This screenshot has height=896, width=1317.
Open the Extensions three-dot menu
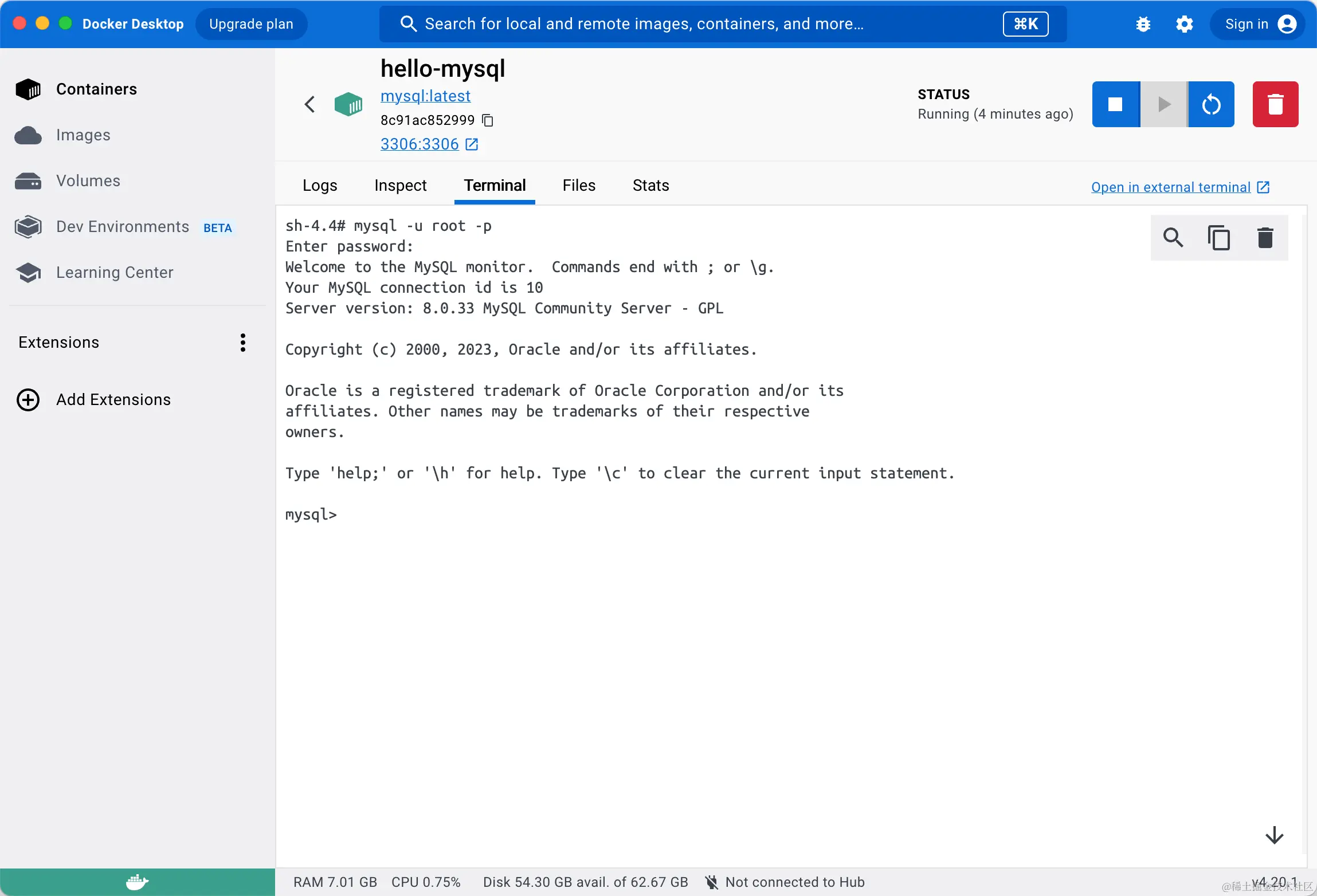tap(243, 343)
